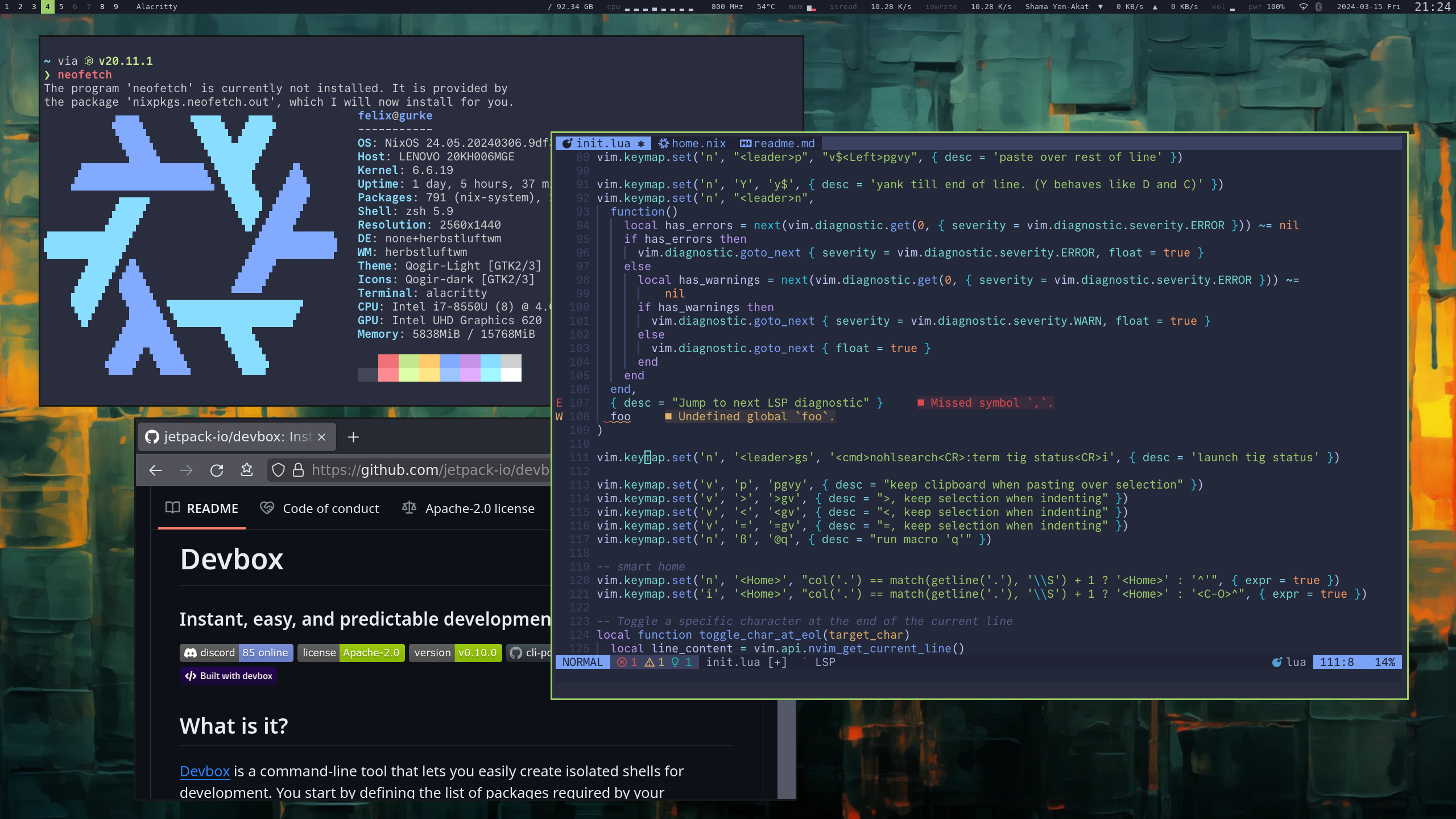Select the README tab on GitHub page
Viewport: 1456px width, 819px height.
click(202, 508)
